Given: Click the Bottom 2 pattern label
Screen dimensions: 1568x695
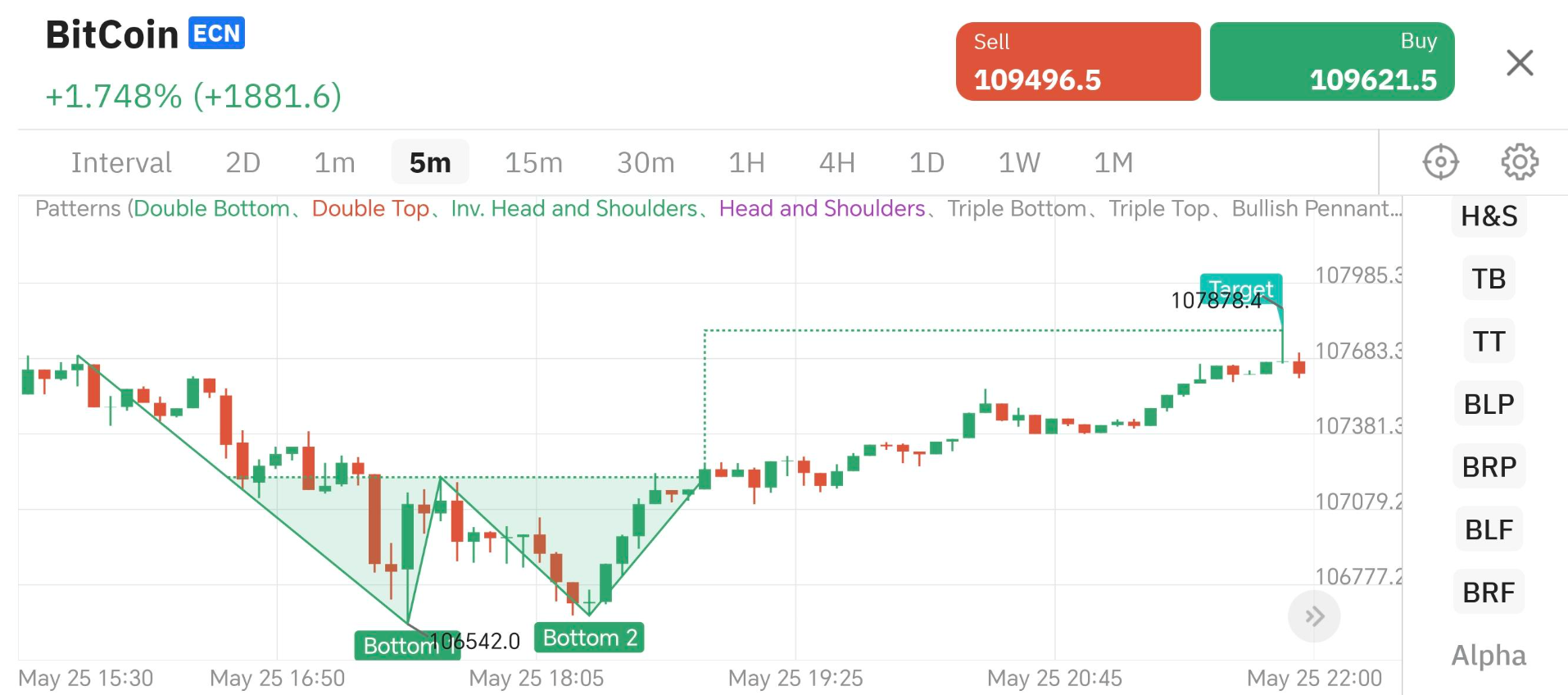Looking at the screenshot, I should click(589, 638).
